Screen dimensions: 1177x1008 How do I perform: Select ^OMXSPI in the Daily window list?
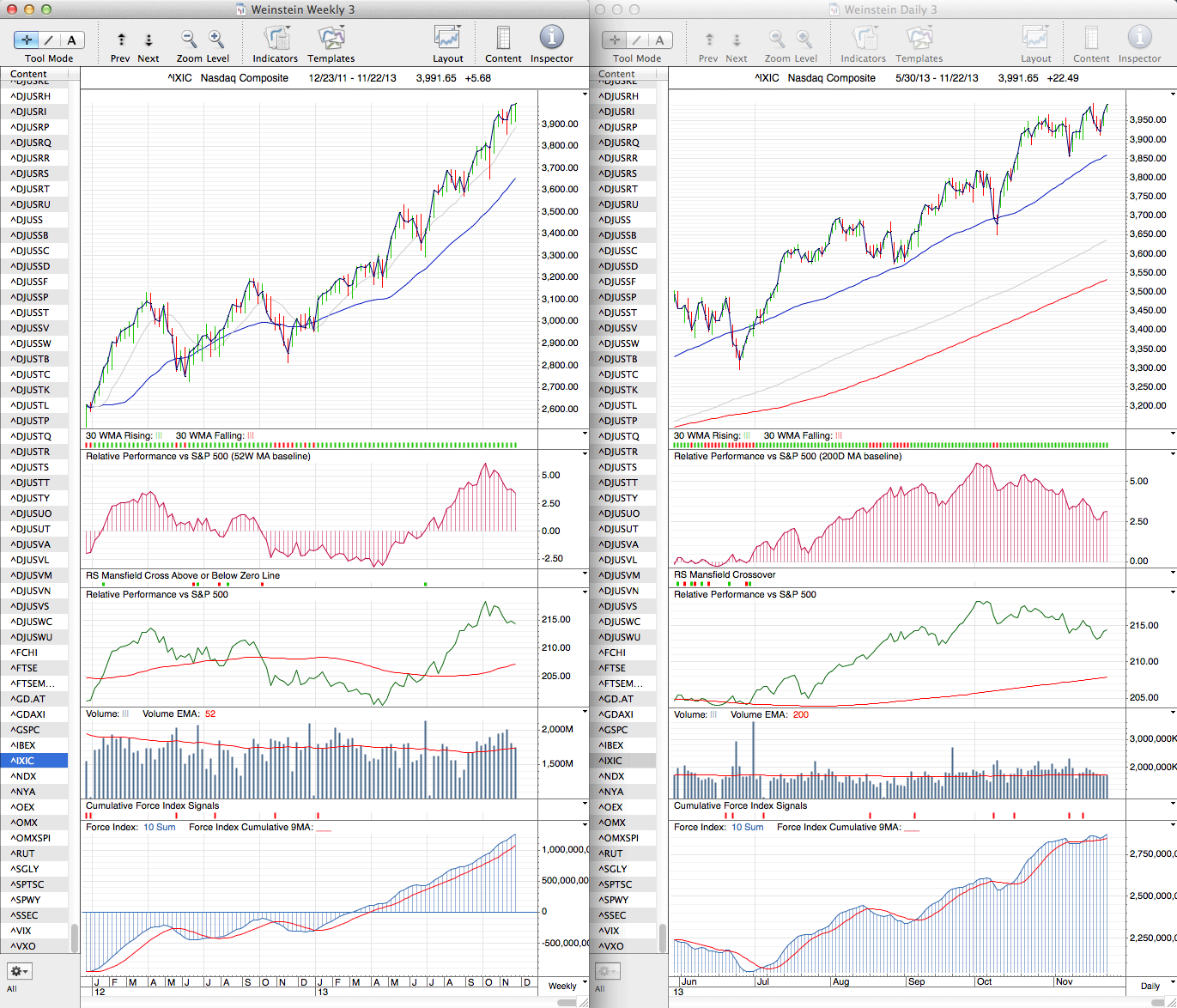(x=622, y=838)
